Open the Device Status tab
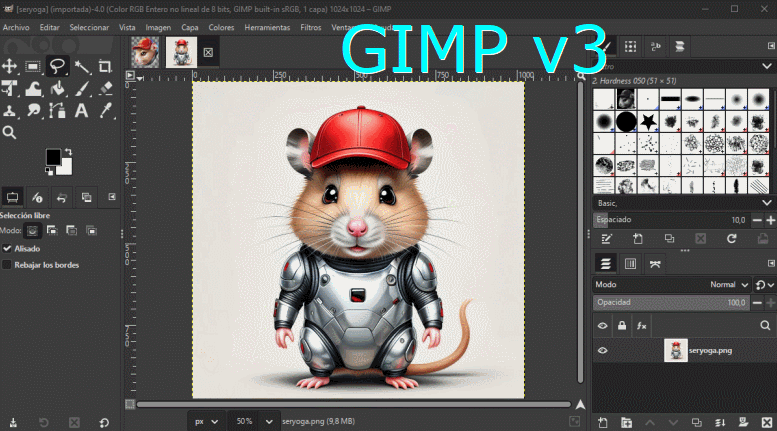Viewport: 777px width, 431px height. pos(37,197)
